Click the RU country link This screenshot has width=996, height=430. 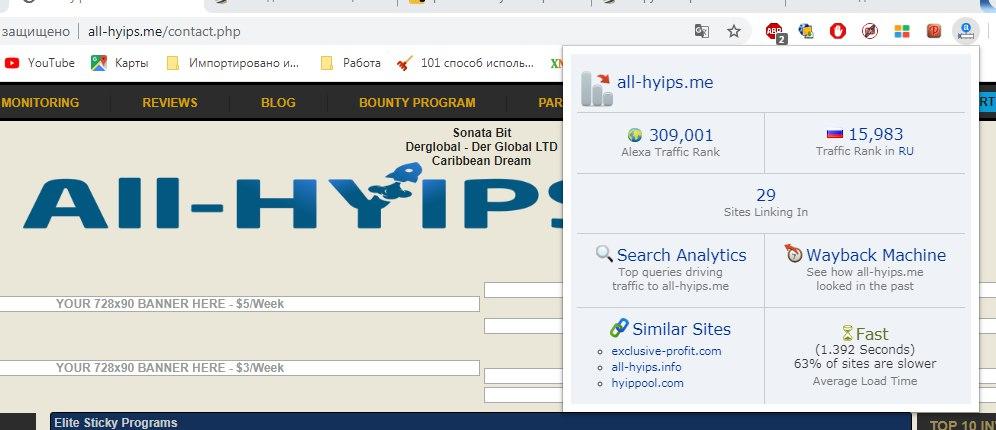point(906,151)
